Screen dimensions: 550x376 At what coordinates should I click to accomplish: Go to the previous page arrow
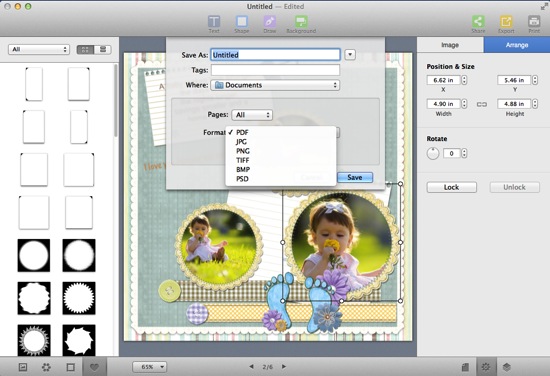(251, 367)
